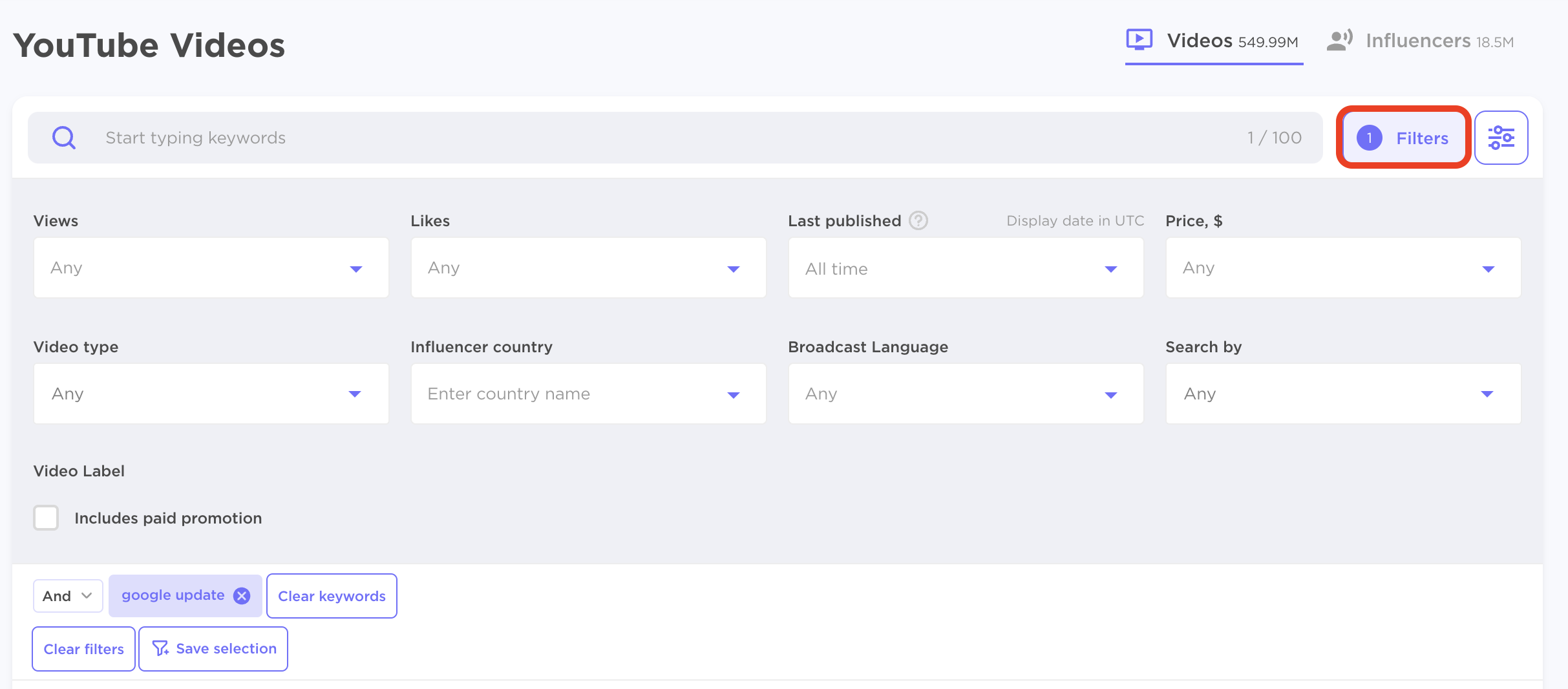Click the funnel icon in Save selection
1568x689 pixels.
tap(160, 648)
